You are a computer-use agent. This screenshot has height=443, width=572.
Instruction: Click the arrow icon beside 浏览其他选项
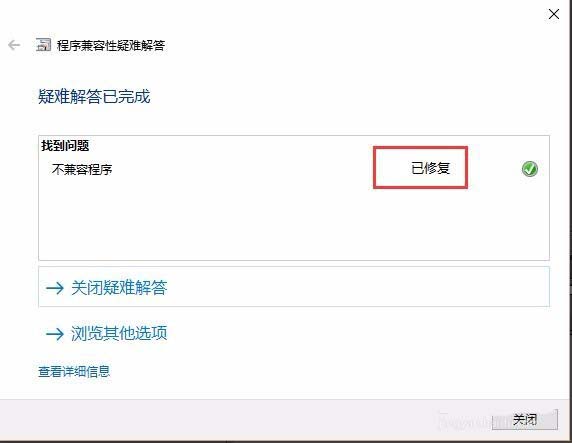click(x=55, y=333)
